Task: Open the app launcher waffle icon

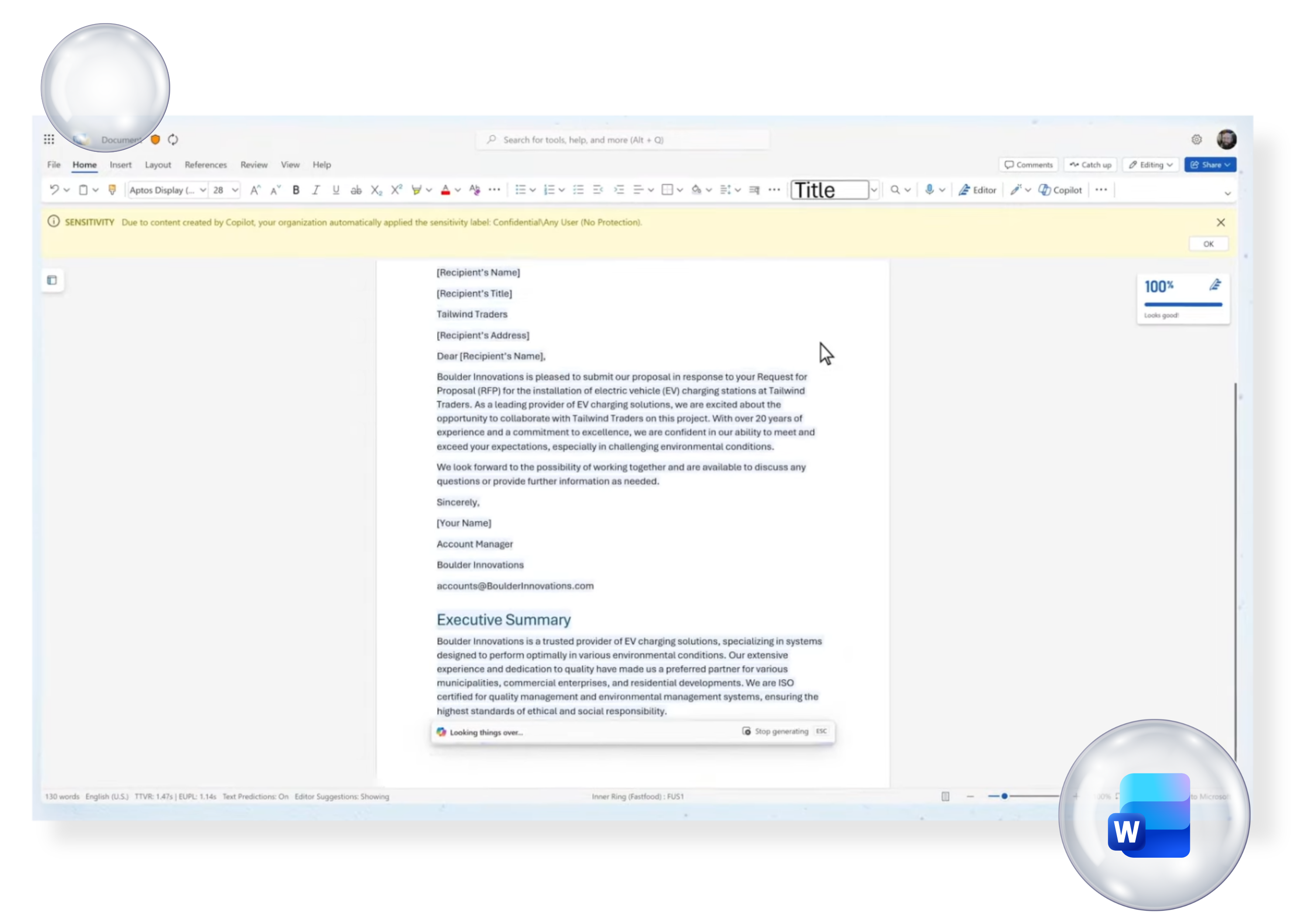Action: (x=49, y=140)
